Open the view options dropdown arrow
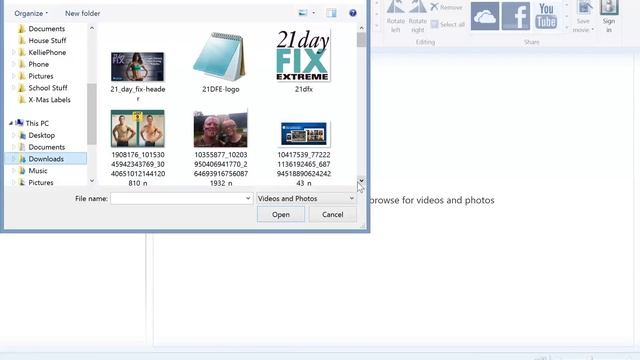The width and height of the screenshot is (640, 360). click(313, 13)
